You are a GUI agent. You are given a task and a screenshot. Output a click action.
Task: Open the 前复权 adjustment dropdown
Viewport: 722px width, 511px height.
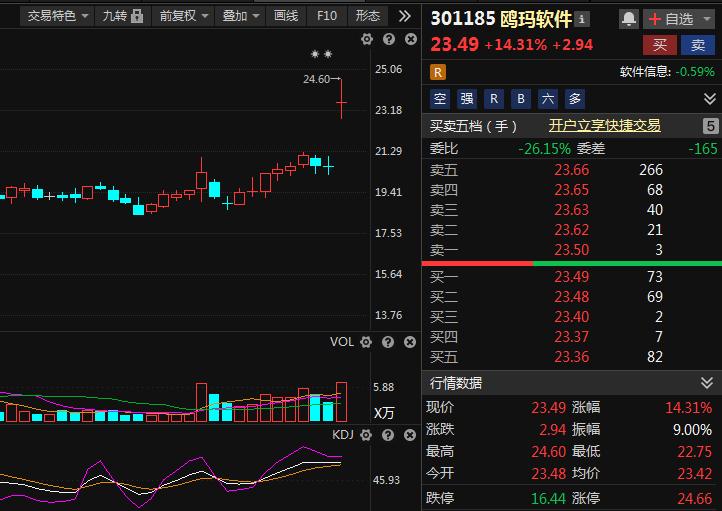coord(183,17)
